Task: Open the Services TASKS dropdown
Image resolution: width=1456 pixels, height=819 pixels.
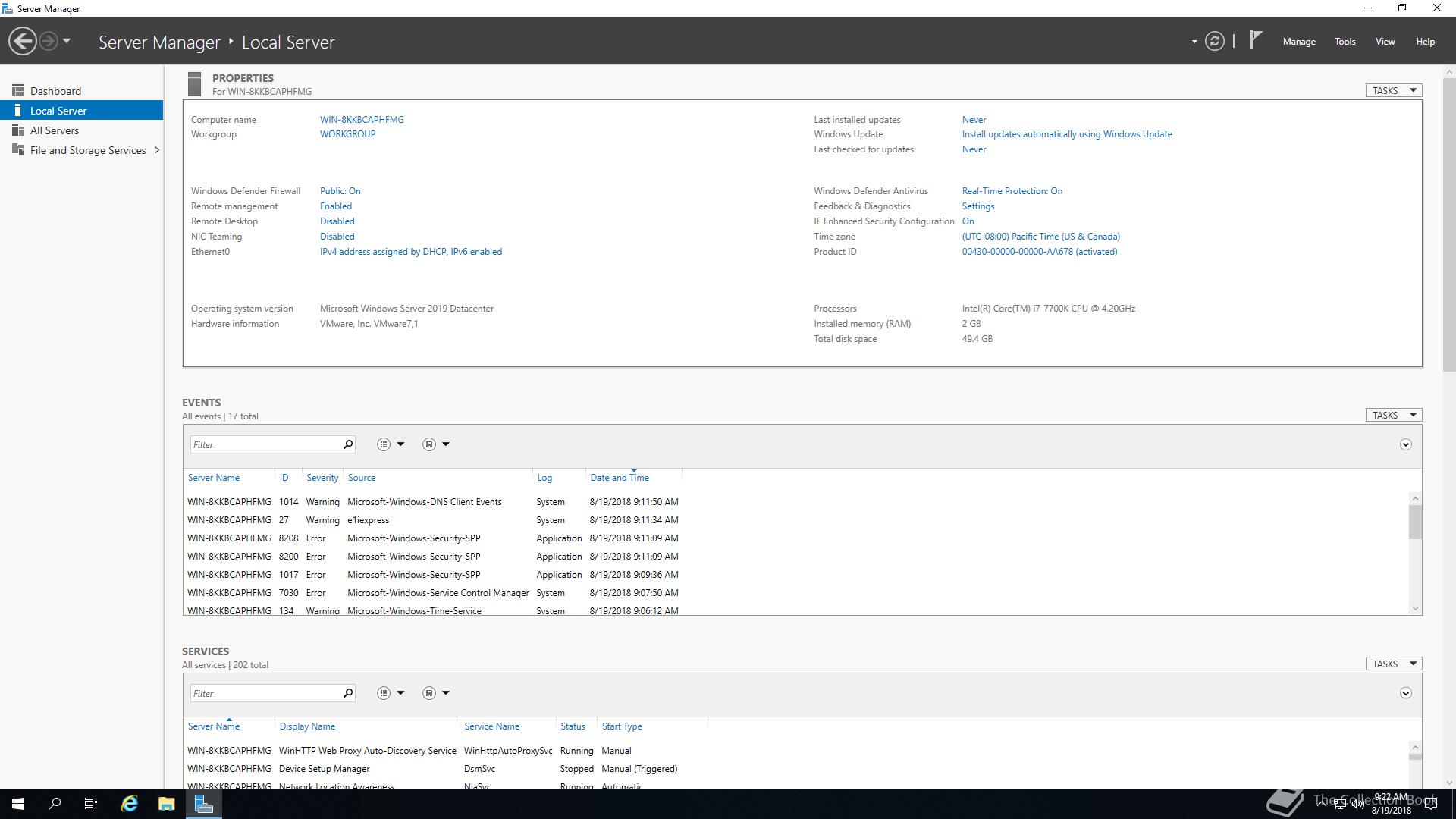Action: [1394, 664]
